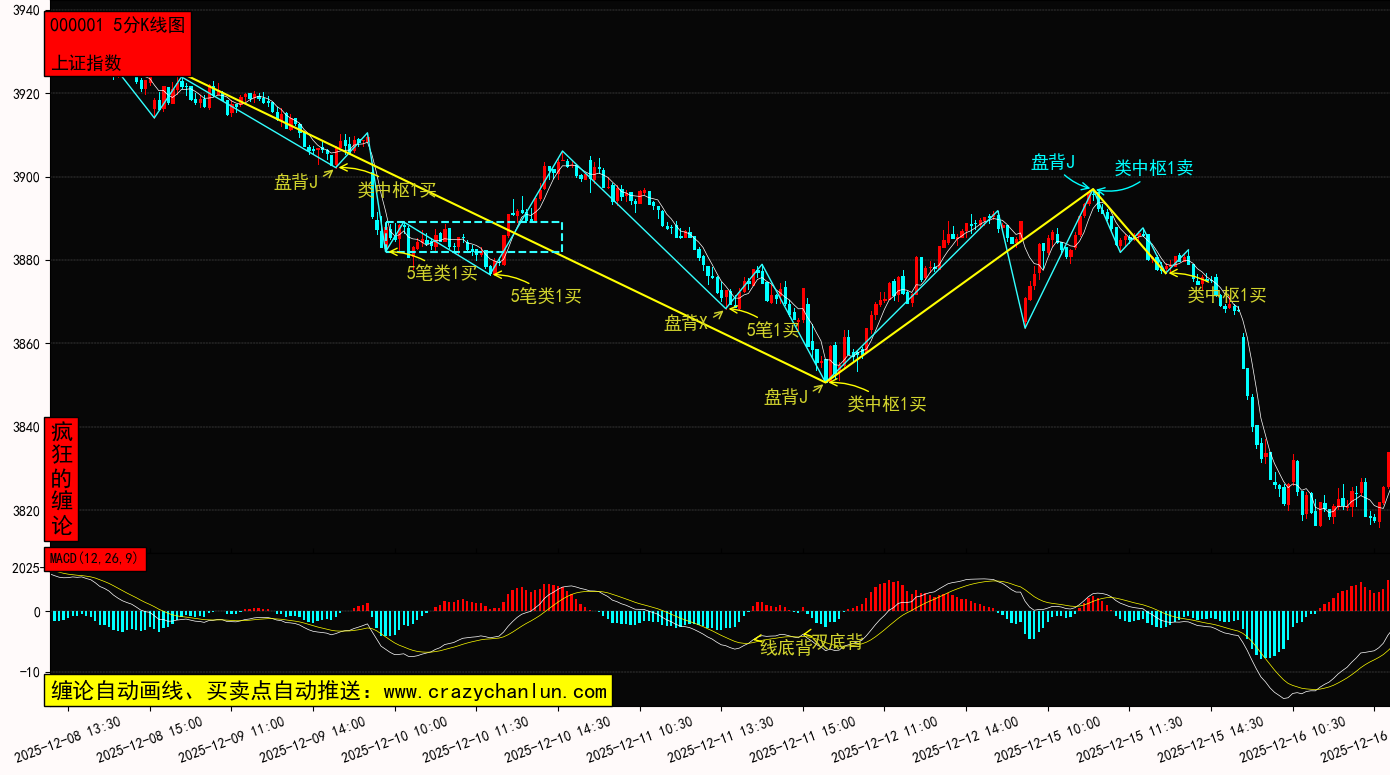
Task: Select the 线底背 label in MACD panel
Action: [x=786, y=648]
